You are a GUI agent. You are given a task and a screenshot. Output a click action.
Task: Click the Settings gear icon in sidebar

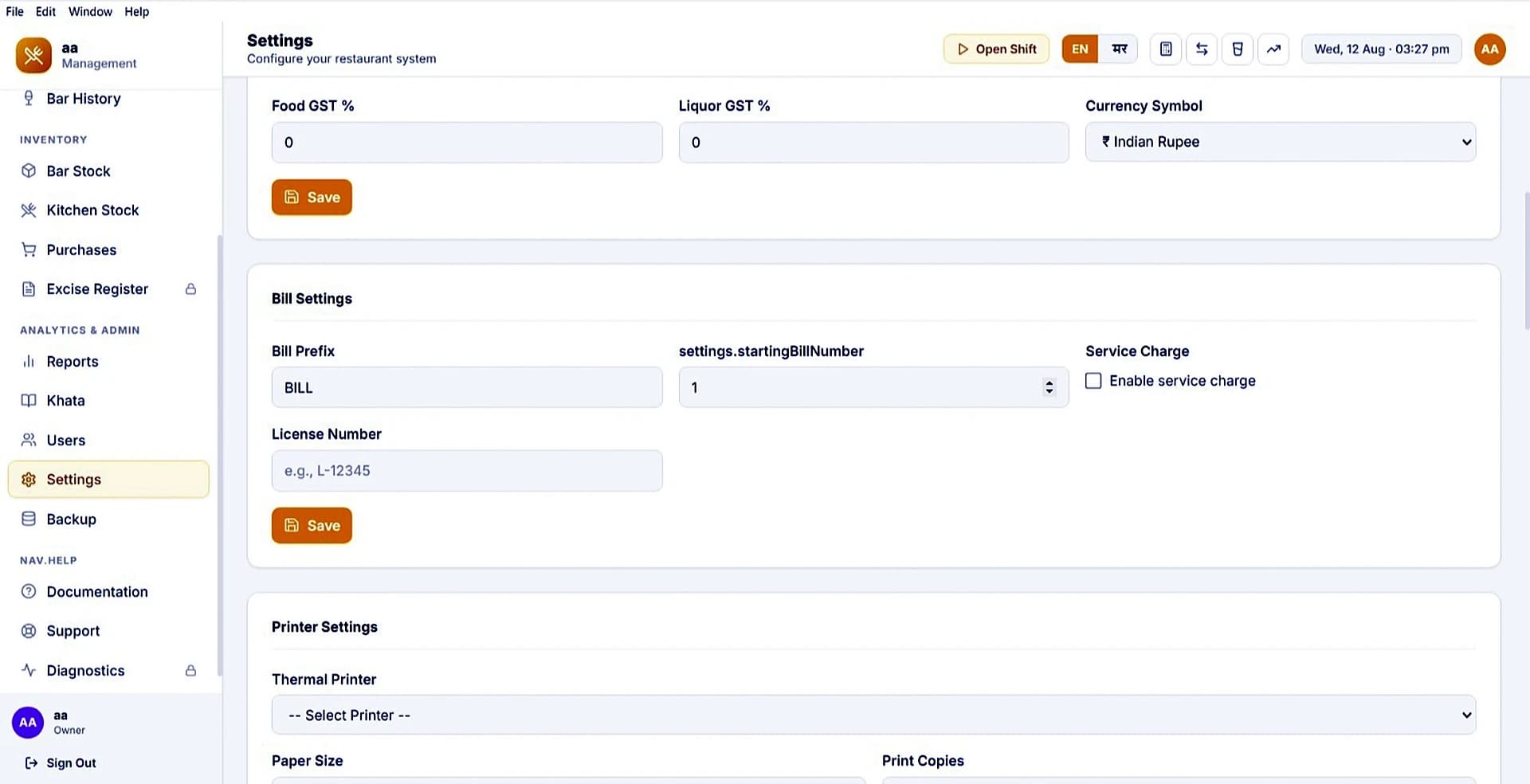pos(29,480)
